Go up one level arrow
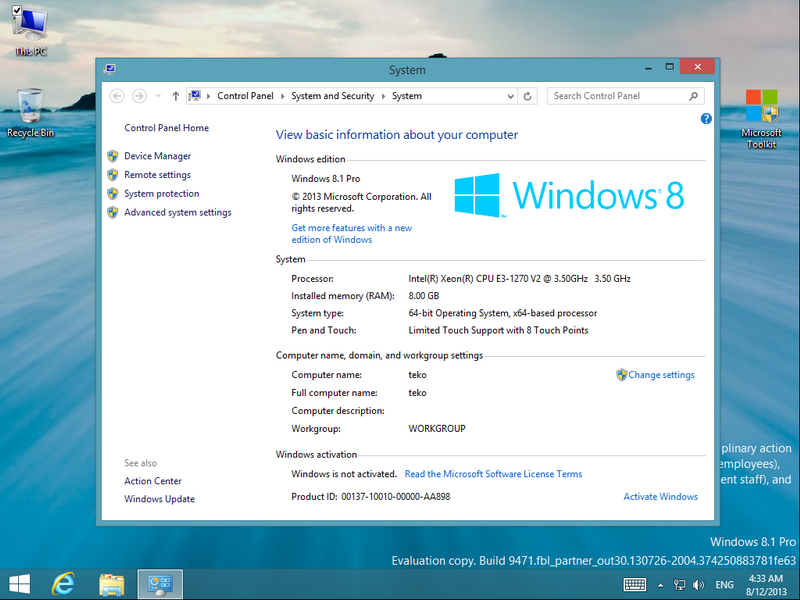800x600 pixels. coord(176,96)
